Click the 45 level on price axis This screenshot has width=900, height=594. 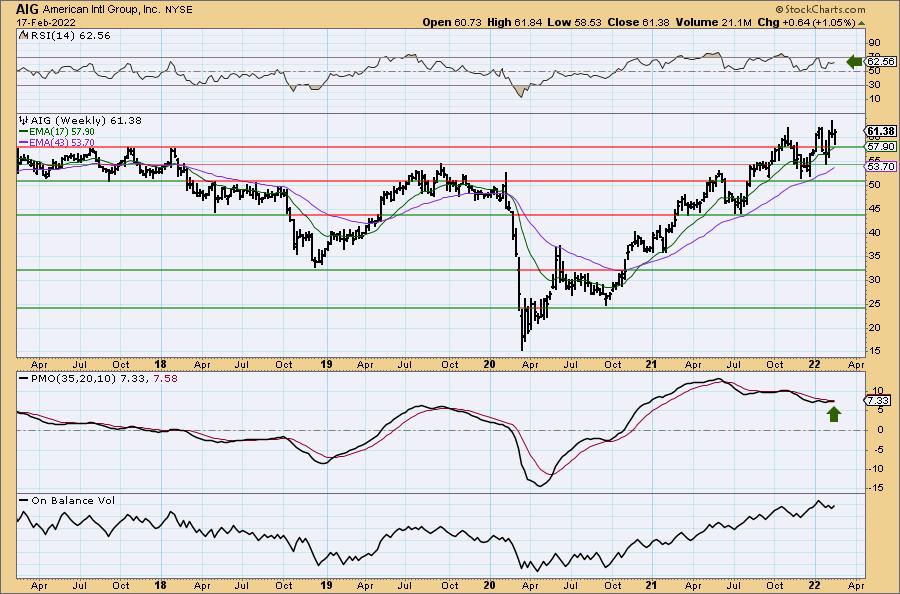tap(874, 209)
